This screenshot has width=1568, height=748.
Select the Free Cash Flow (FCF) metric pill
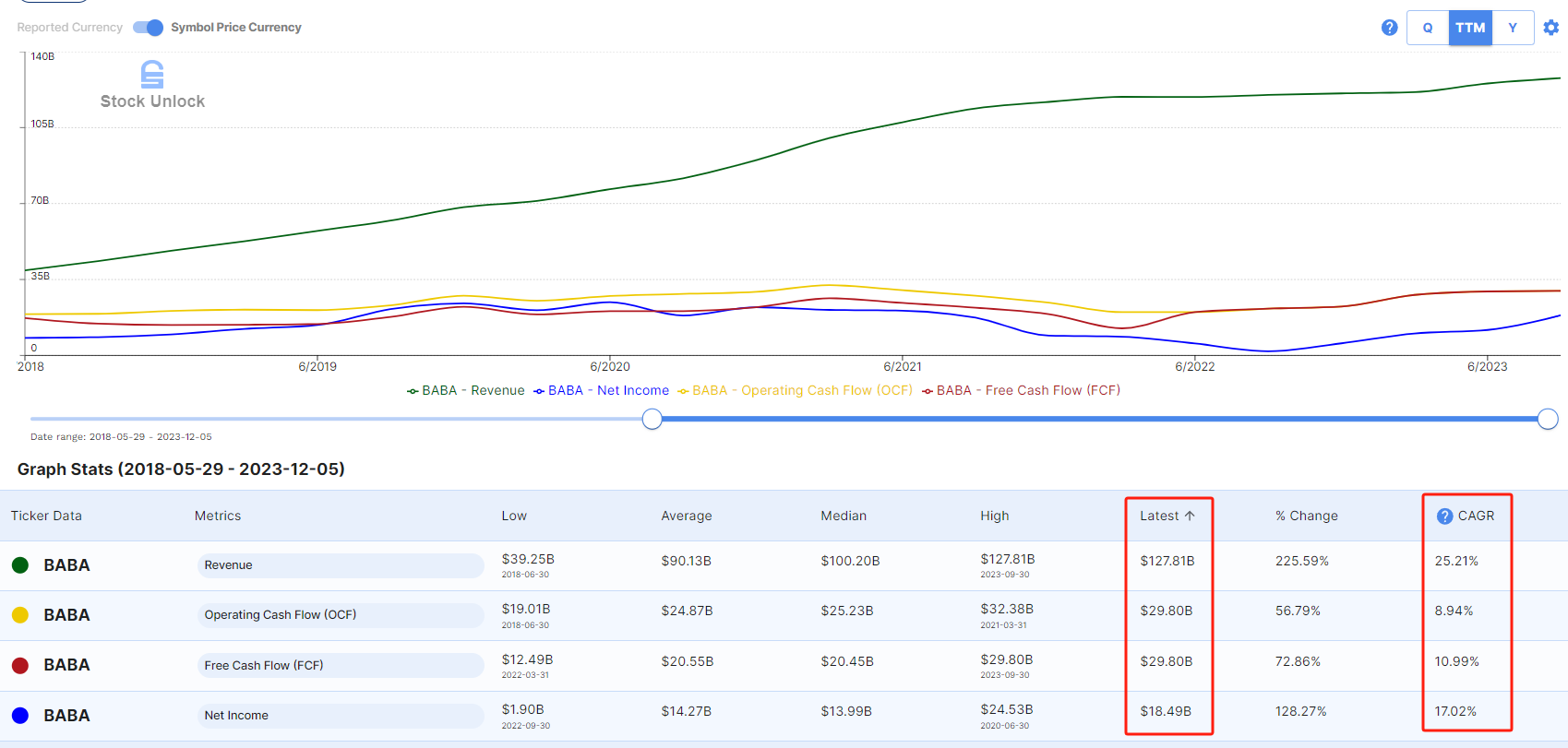pyautogui.click(x=341, y=665)
